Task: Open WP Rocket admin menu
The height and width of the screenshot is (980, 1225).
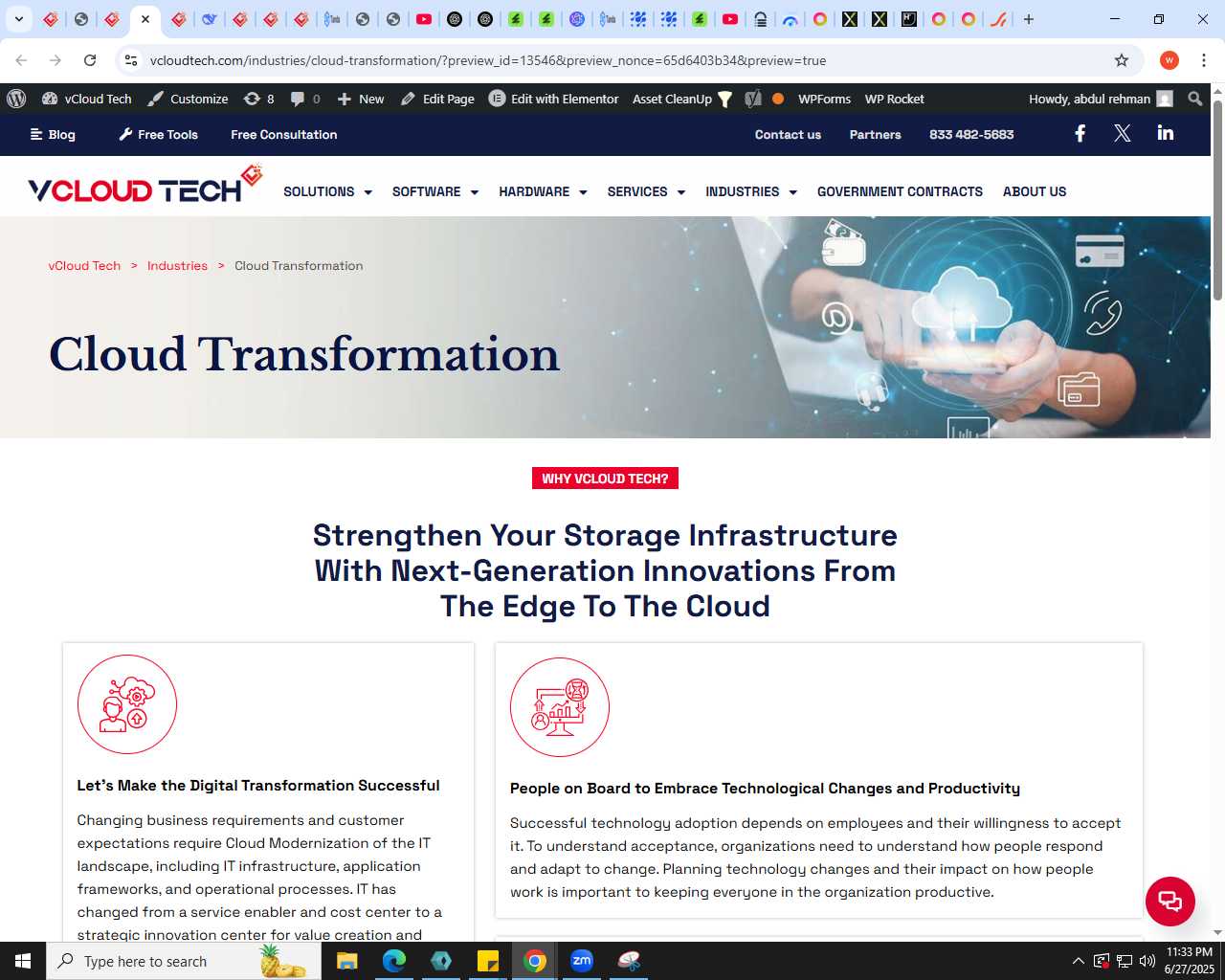Action: coord(895,99)
